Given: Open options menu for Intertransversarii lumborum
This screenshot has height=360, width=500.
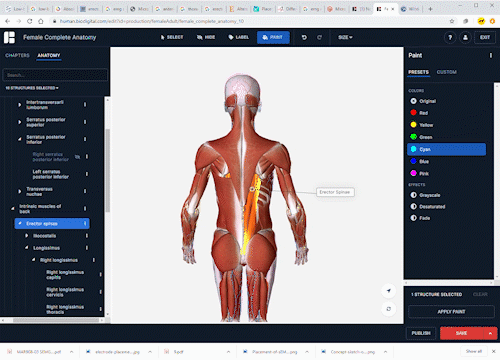Looking at the screenshot, I should tap(85, 105).
